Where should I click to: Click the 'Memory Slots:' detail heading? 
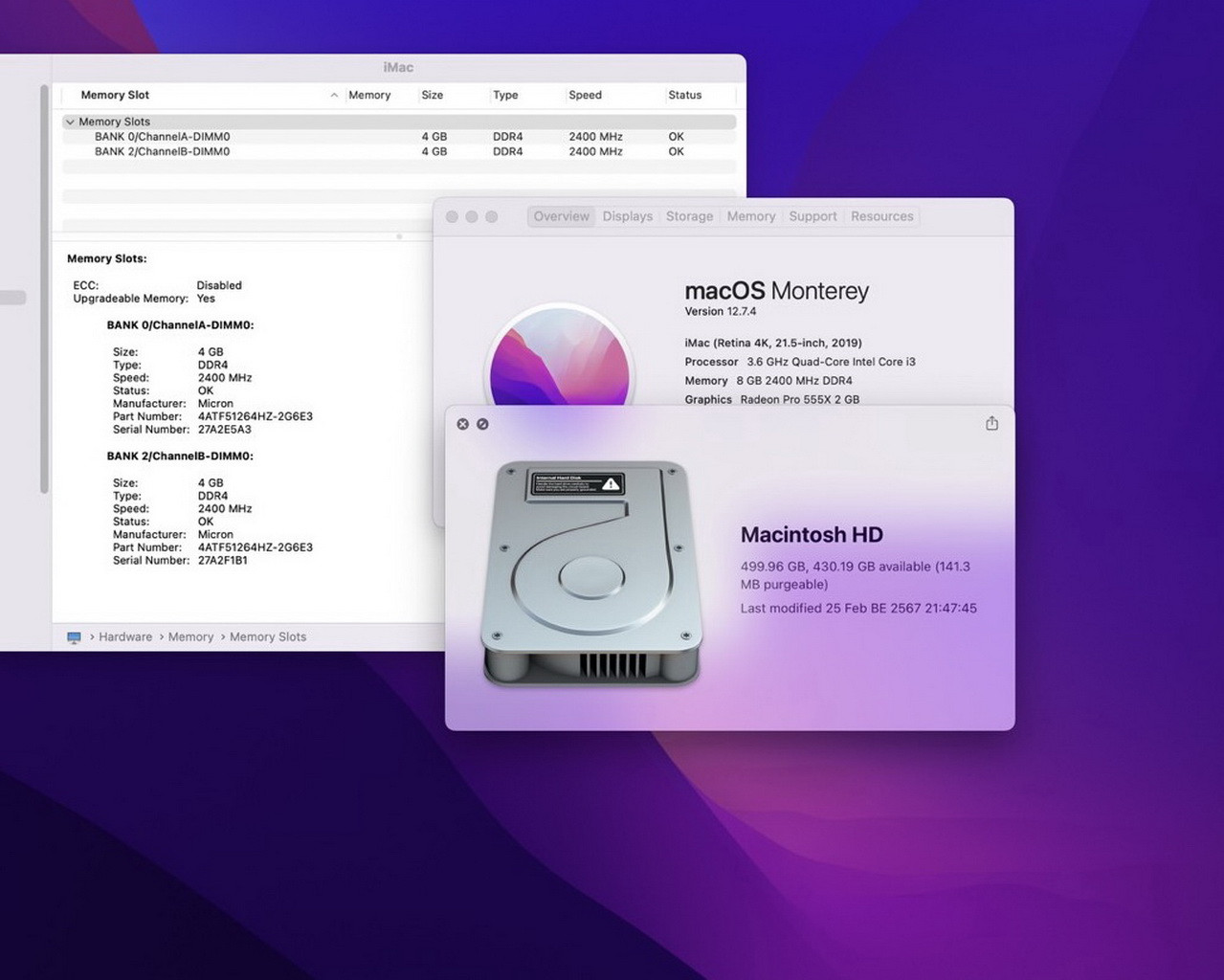pos(106,259)
